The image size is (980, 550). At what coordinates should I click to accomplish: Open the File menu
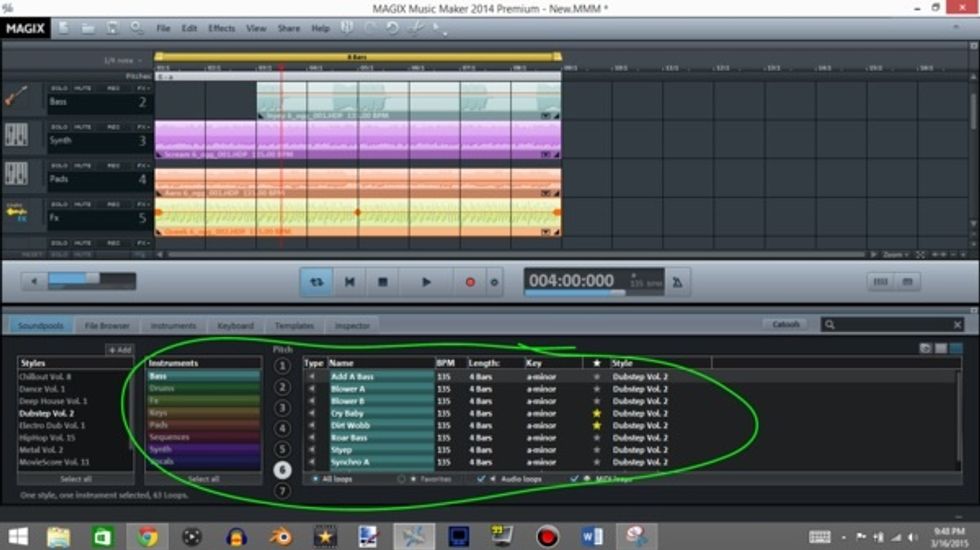[163, 28]
